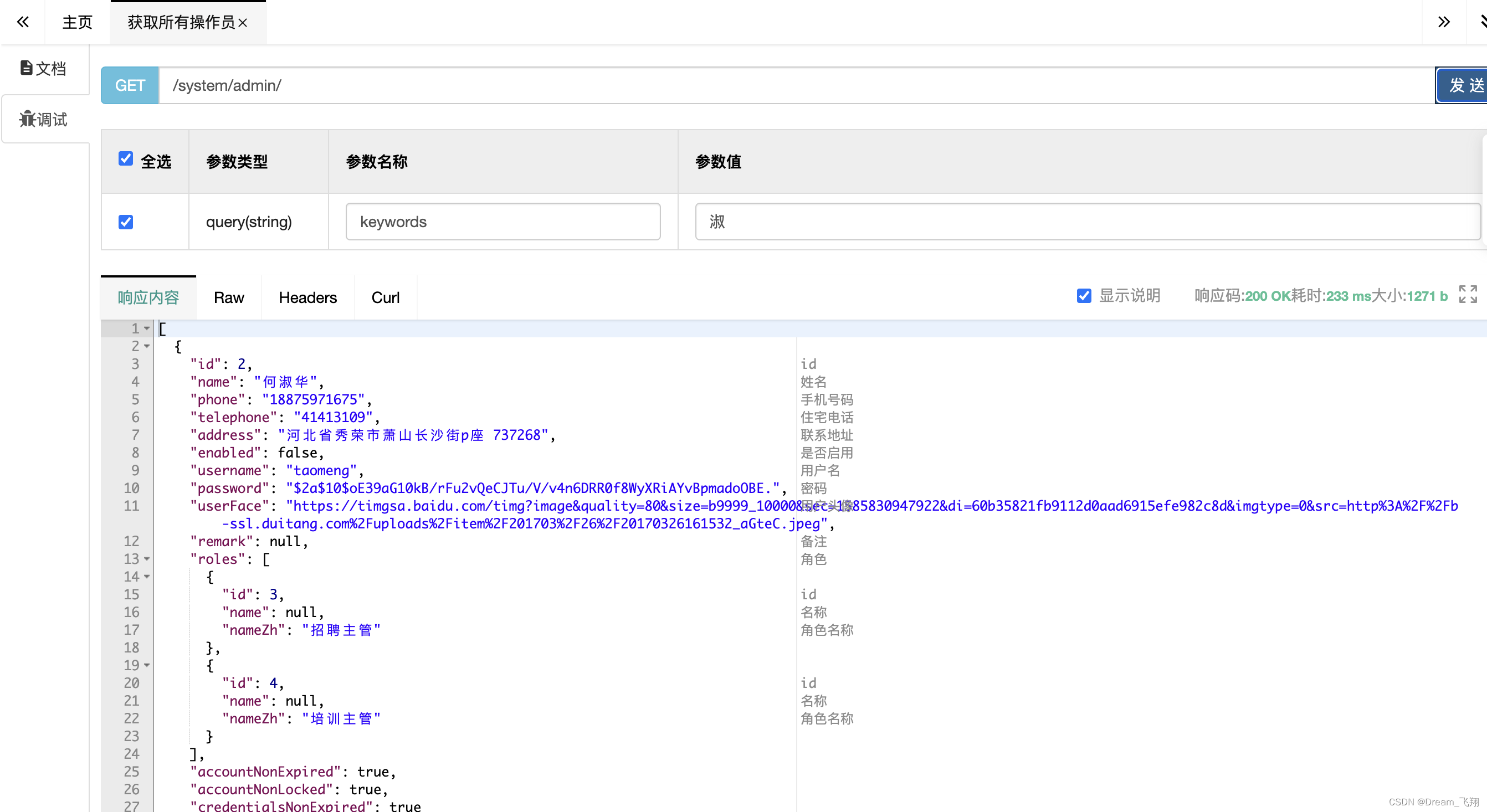
Task: Click the keywords parameter name field
Action: [502, 222]
